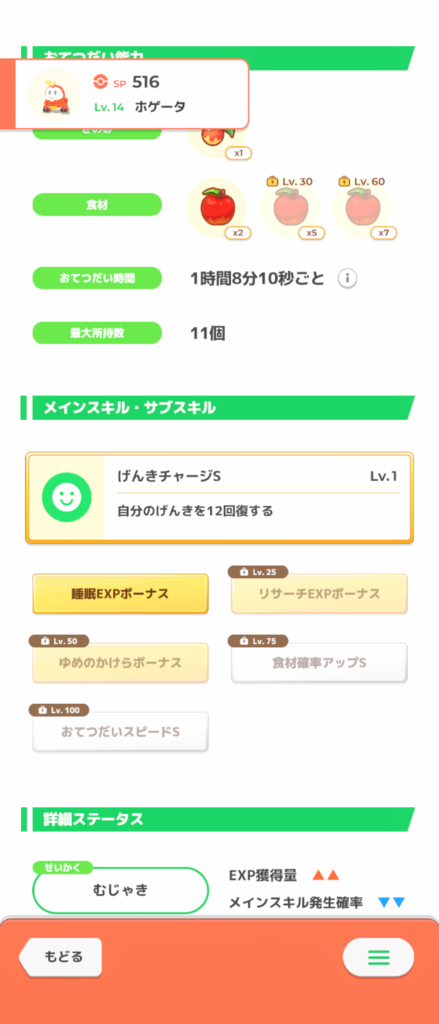The image size is (439, 1024).
Task: Select the Lv. 30 locked apple ingredient
Action: (x=289, y=208)
